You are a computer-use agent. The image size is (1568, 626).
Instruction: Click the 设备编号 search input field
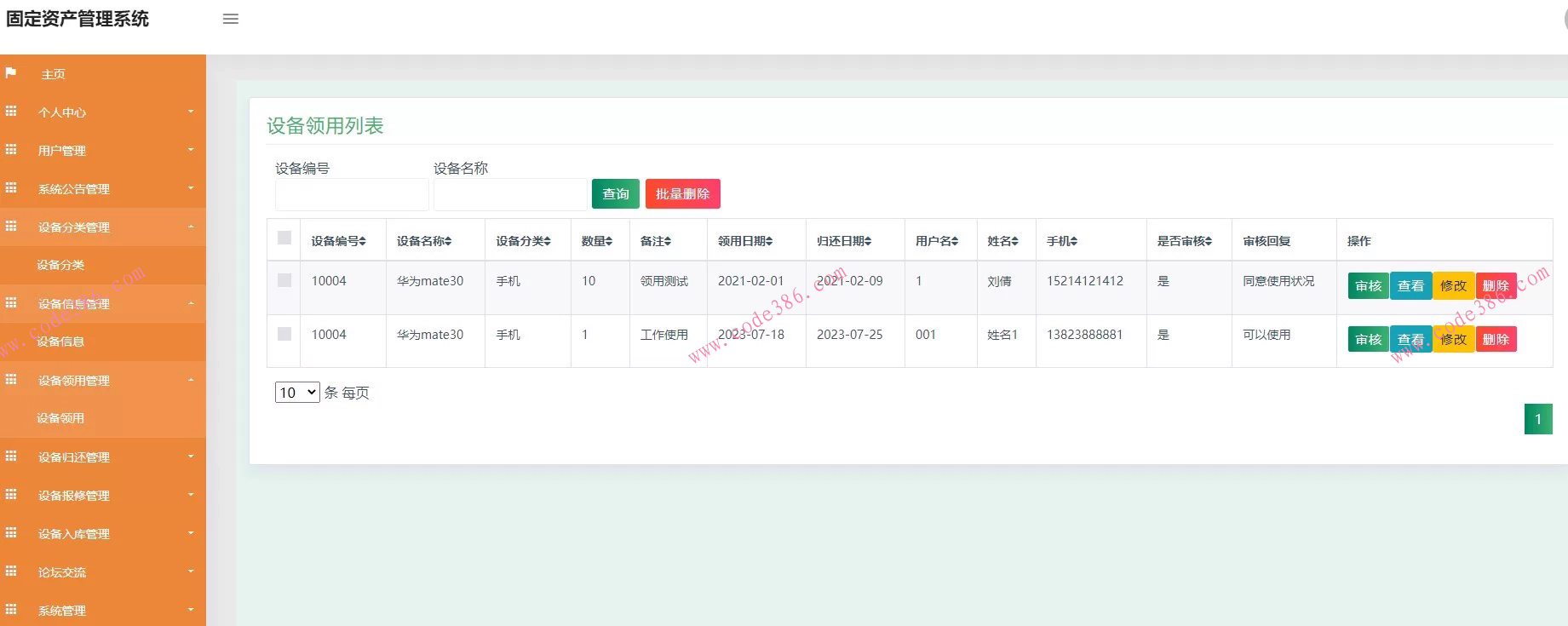[351, 195]
